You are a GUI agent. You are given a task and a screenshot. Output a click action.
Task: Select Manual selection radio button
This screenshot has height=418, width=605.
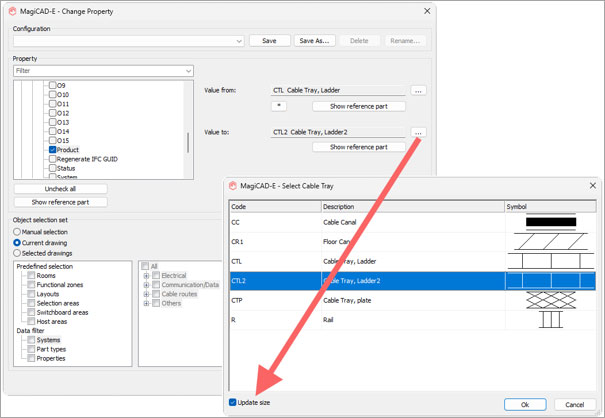[17, 232]
